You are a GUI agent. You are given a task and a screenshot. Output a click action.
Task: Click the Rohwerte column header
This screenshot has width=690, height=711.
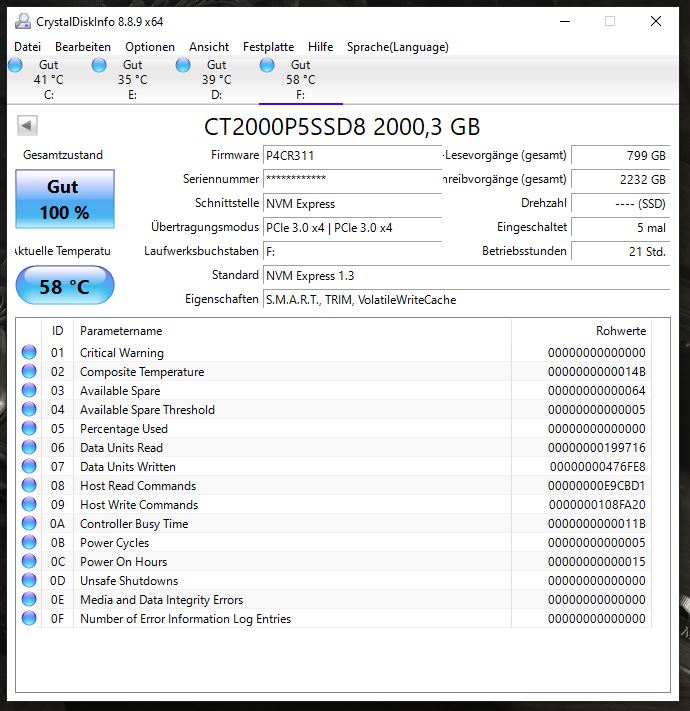[581, 331]
